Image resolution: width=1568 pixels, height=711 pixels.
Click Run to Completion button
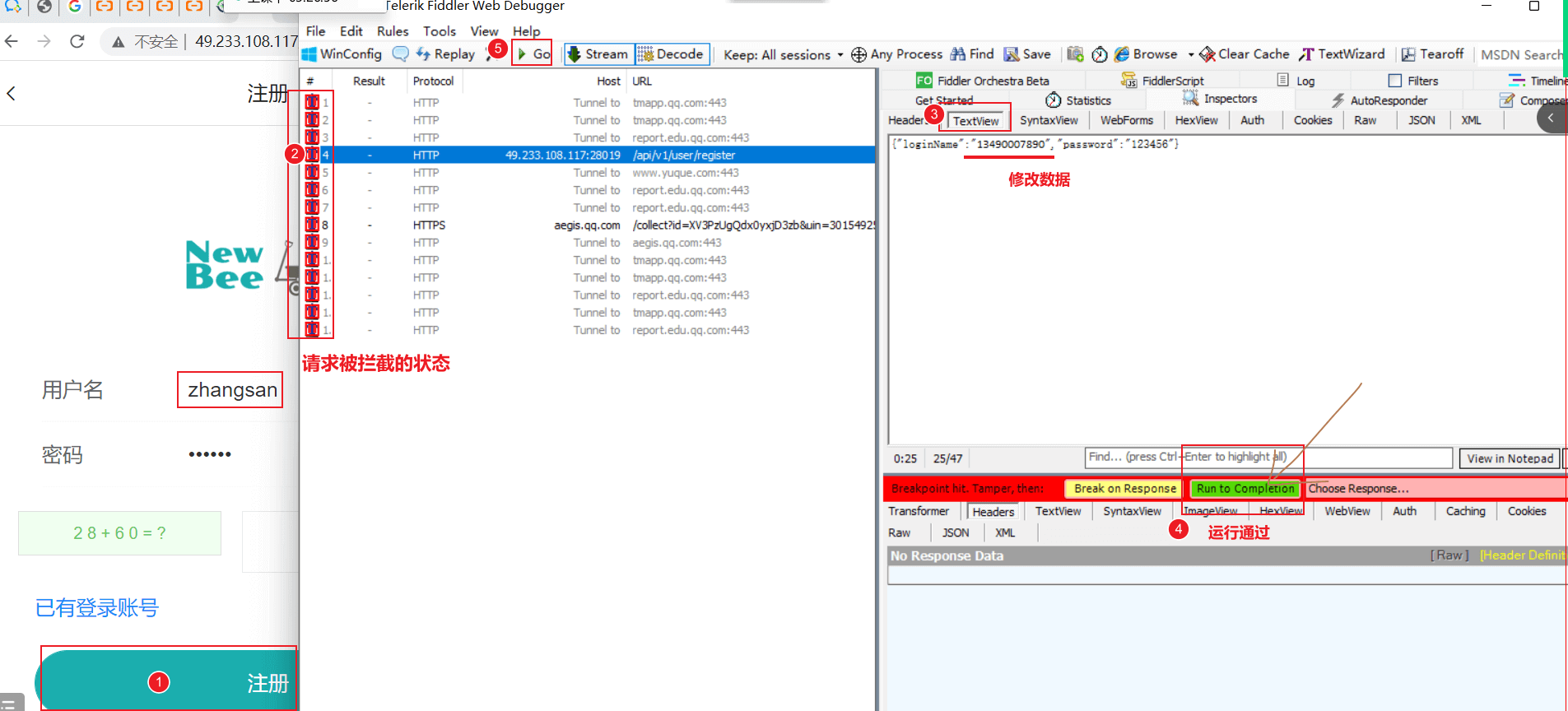pos(1245,489)
